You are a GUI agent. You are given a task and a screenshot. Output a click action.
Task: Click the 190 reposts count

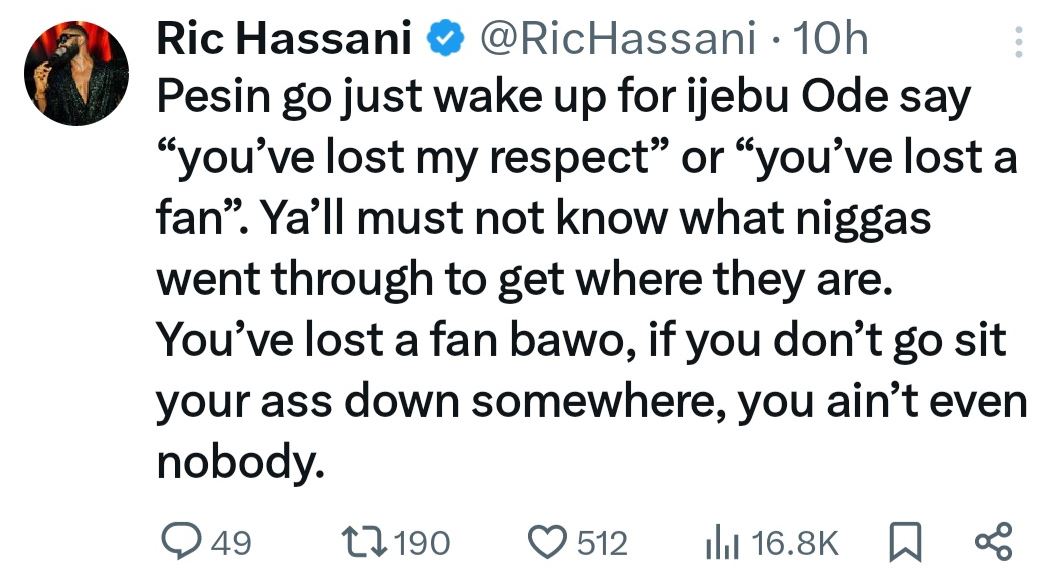click(x=421, y=544)
